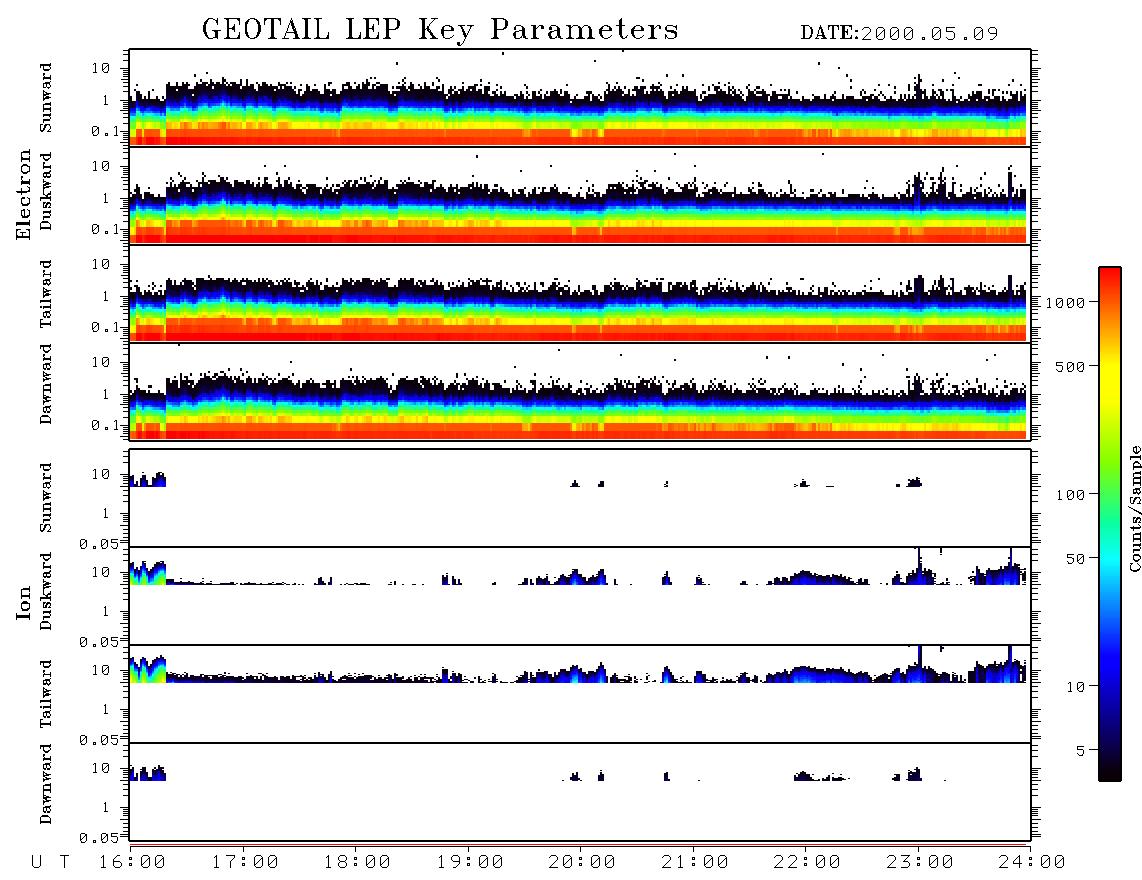
Task: Click the 24:00 time tick label
Action: pos(1032,863)
